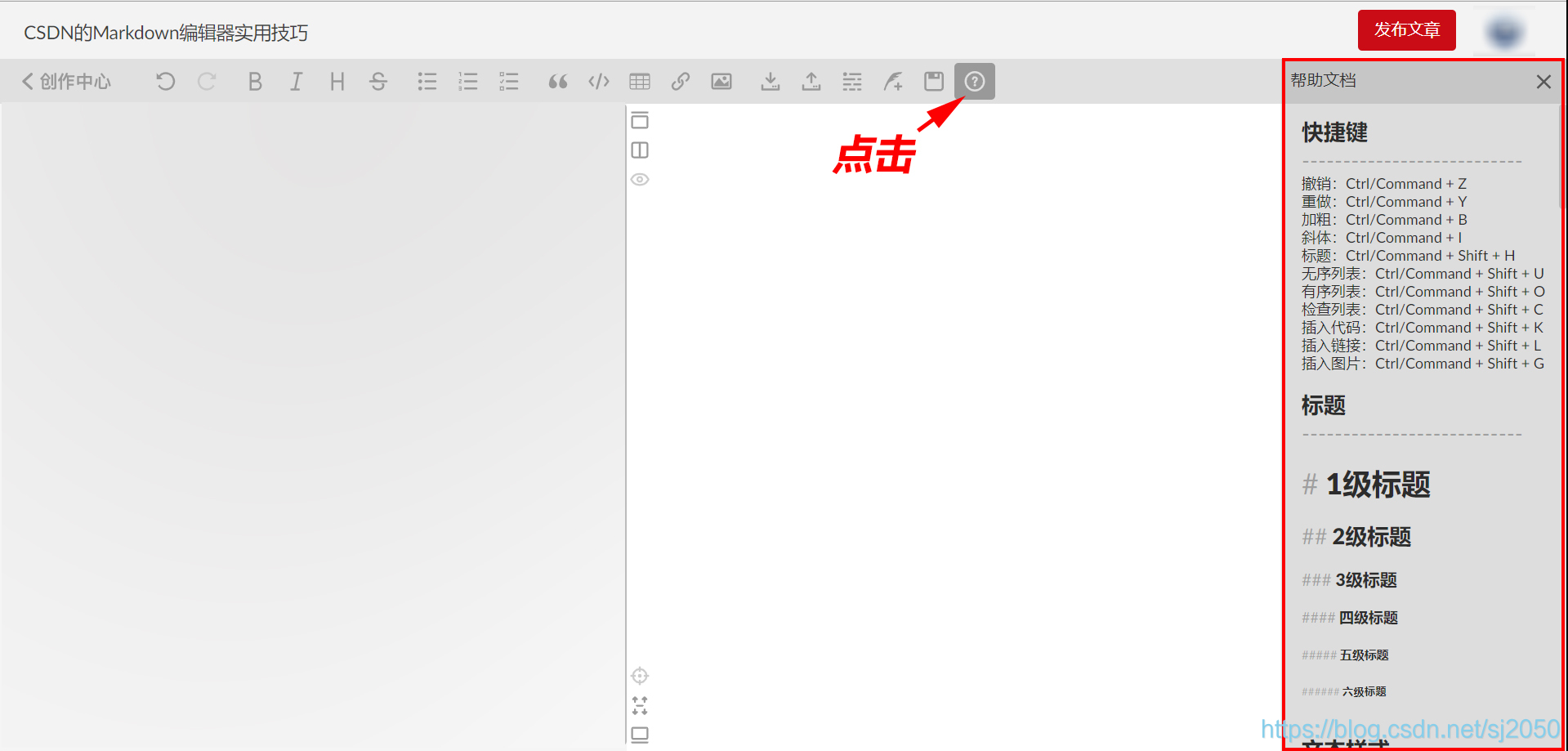Insert a block quote
The image size is (1568, 751).
[x=558, y=82]
